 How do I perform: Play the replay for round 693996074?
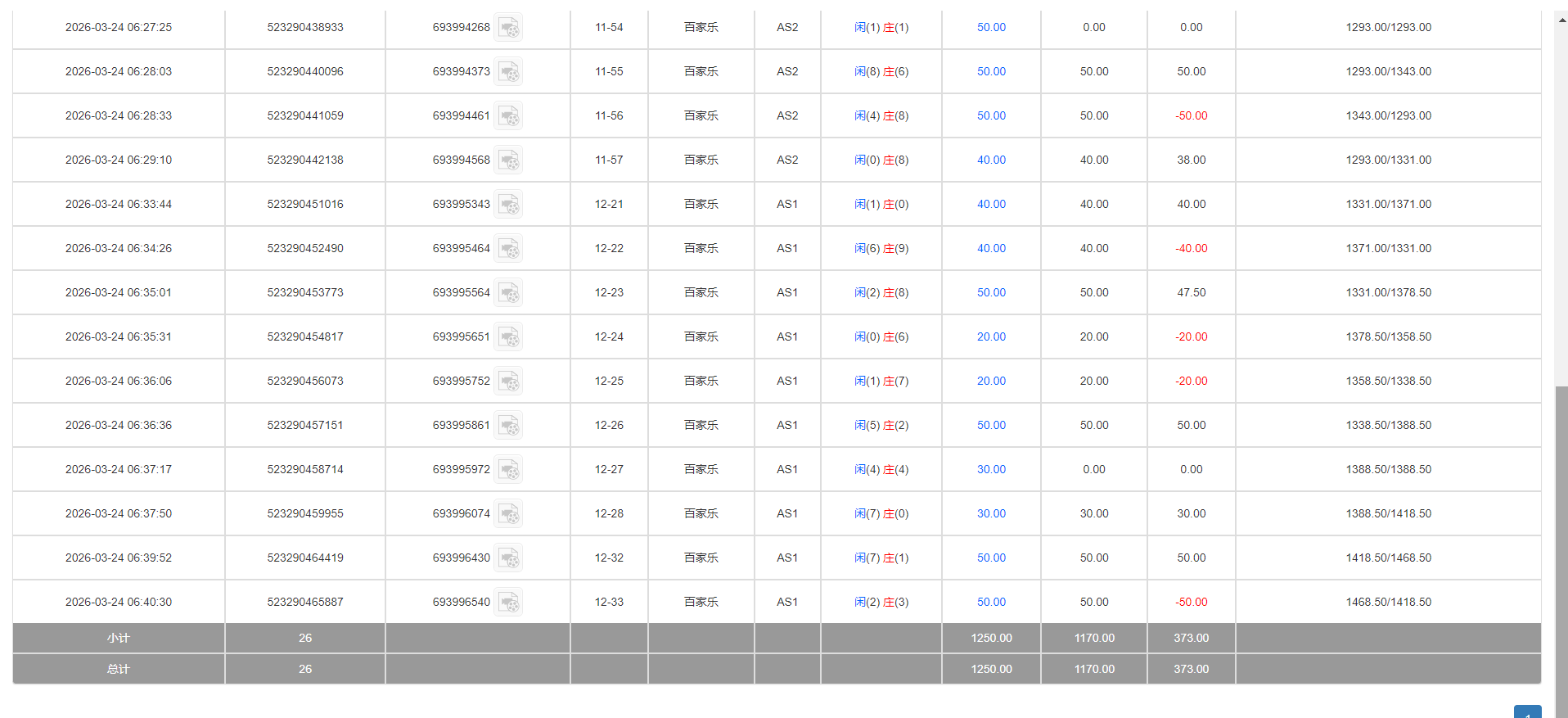[x=508, y=514]
